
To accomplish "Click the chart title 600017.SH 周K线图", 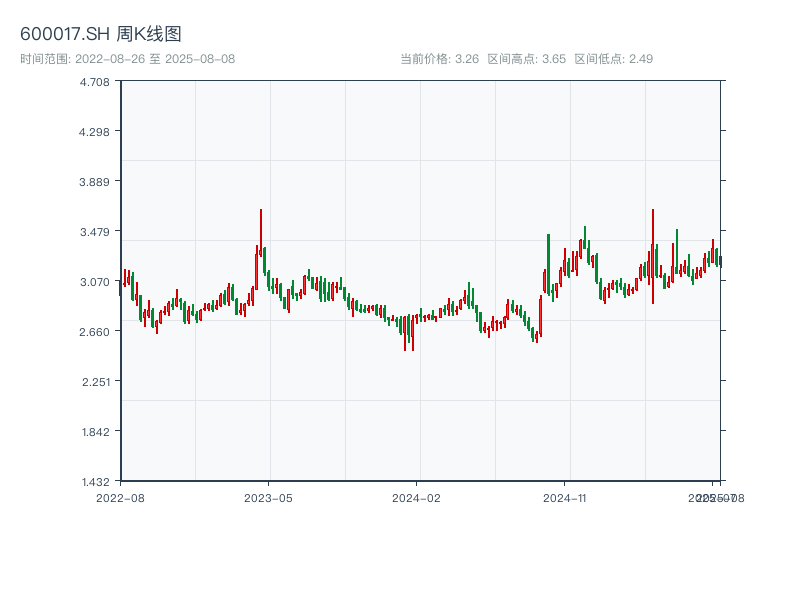I will click(x=101, y=34).
